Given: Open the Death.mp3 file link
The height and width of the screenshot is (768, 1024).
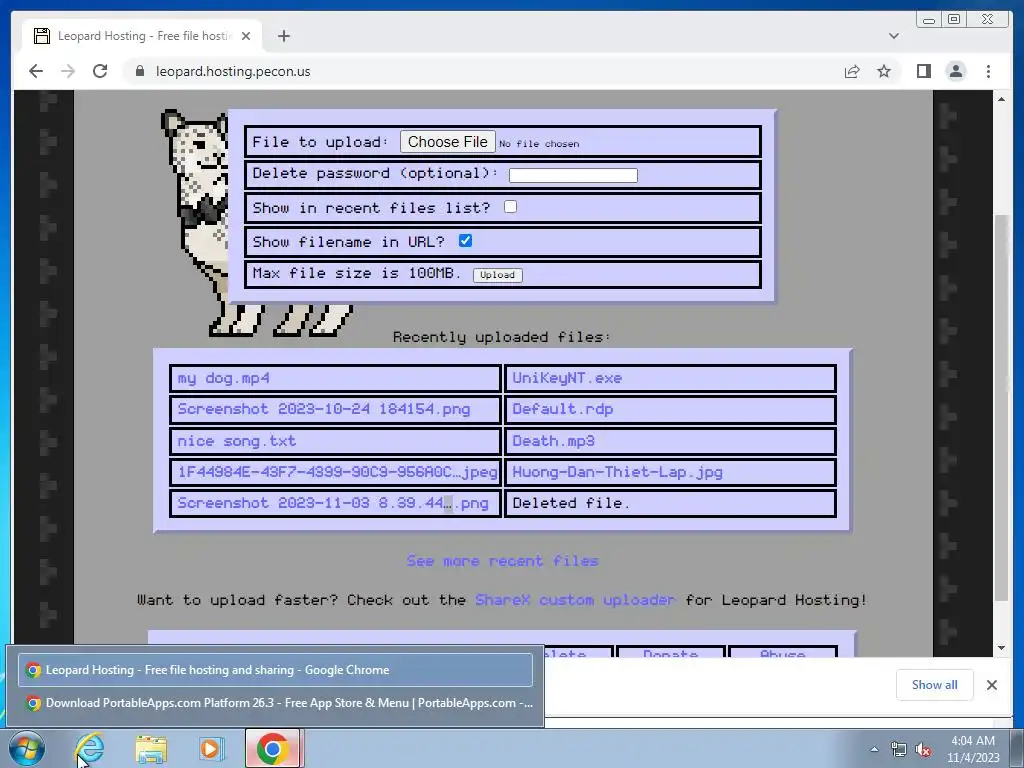Looking at the screenshot, I should pos(553,441).
